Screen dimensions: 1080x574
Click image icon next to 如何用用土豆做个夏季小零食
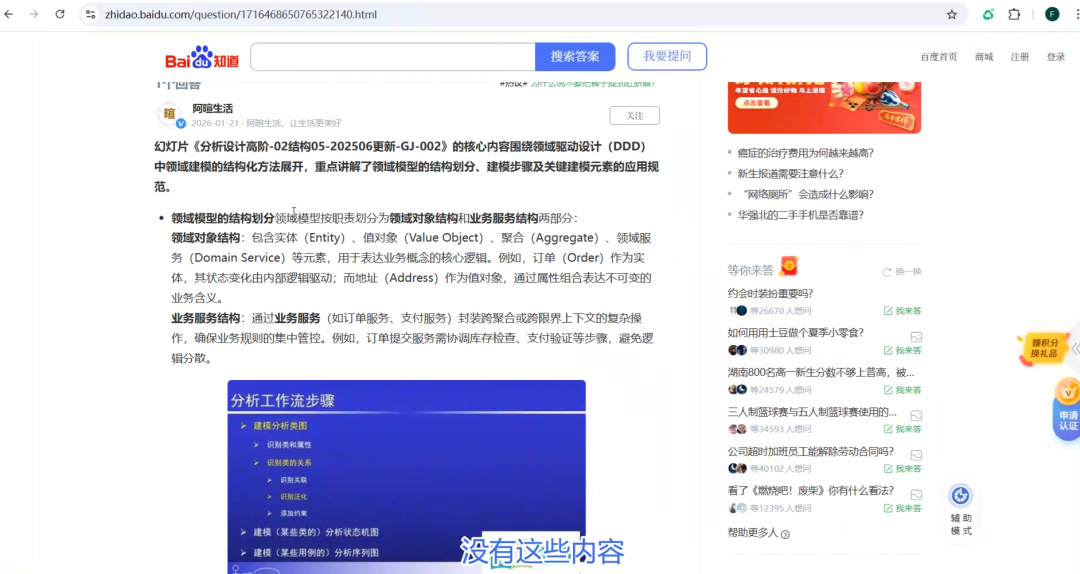pos(916,337)
